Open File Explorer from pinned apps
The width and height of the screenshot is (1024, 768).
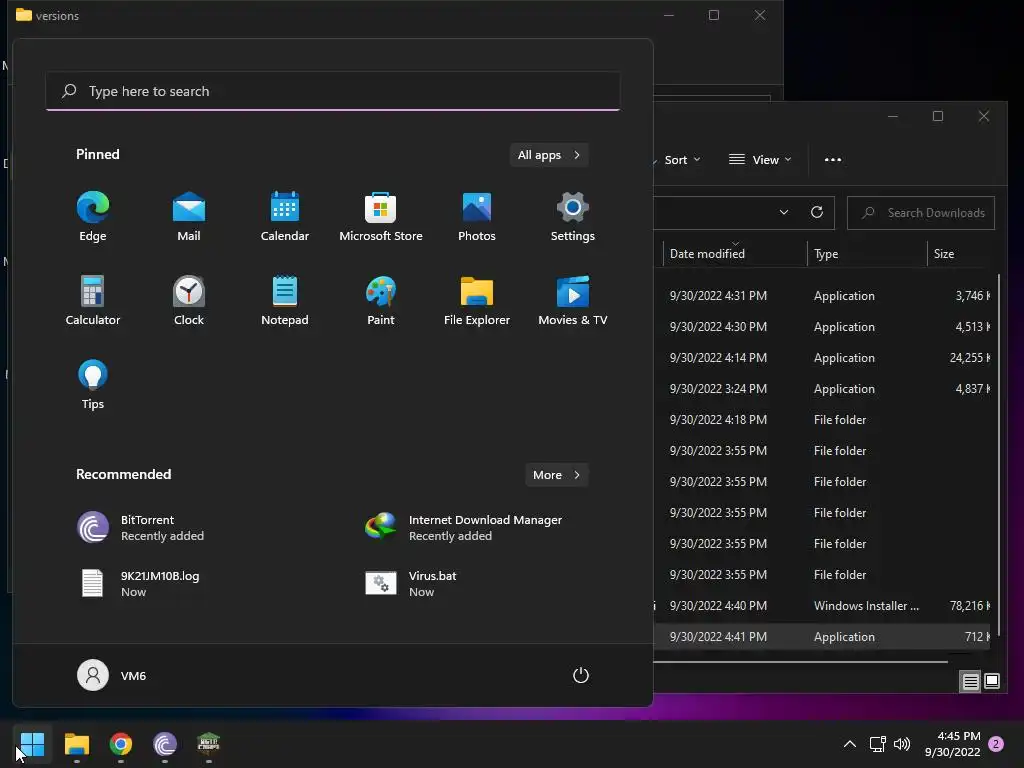click(477, 300)
